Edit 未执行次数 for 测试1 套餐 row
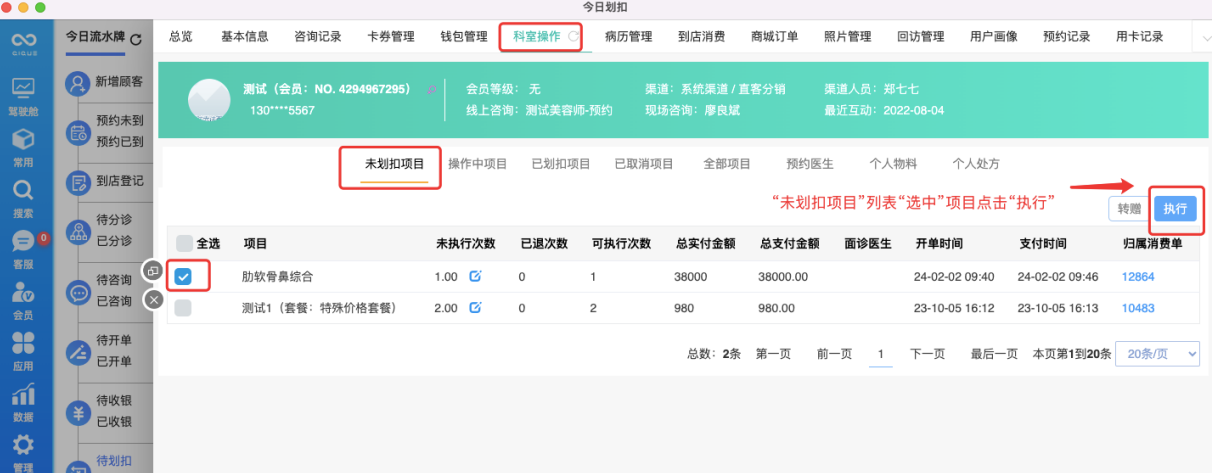Screen dimensions: 1212x473 coord(476,307)
